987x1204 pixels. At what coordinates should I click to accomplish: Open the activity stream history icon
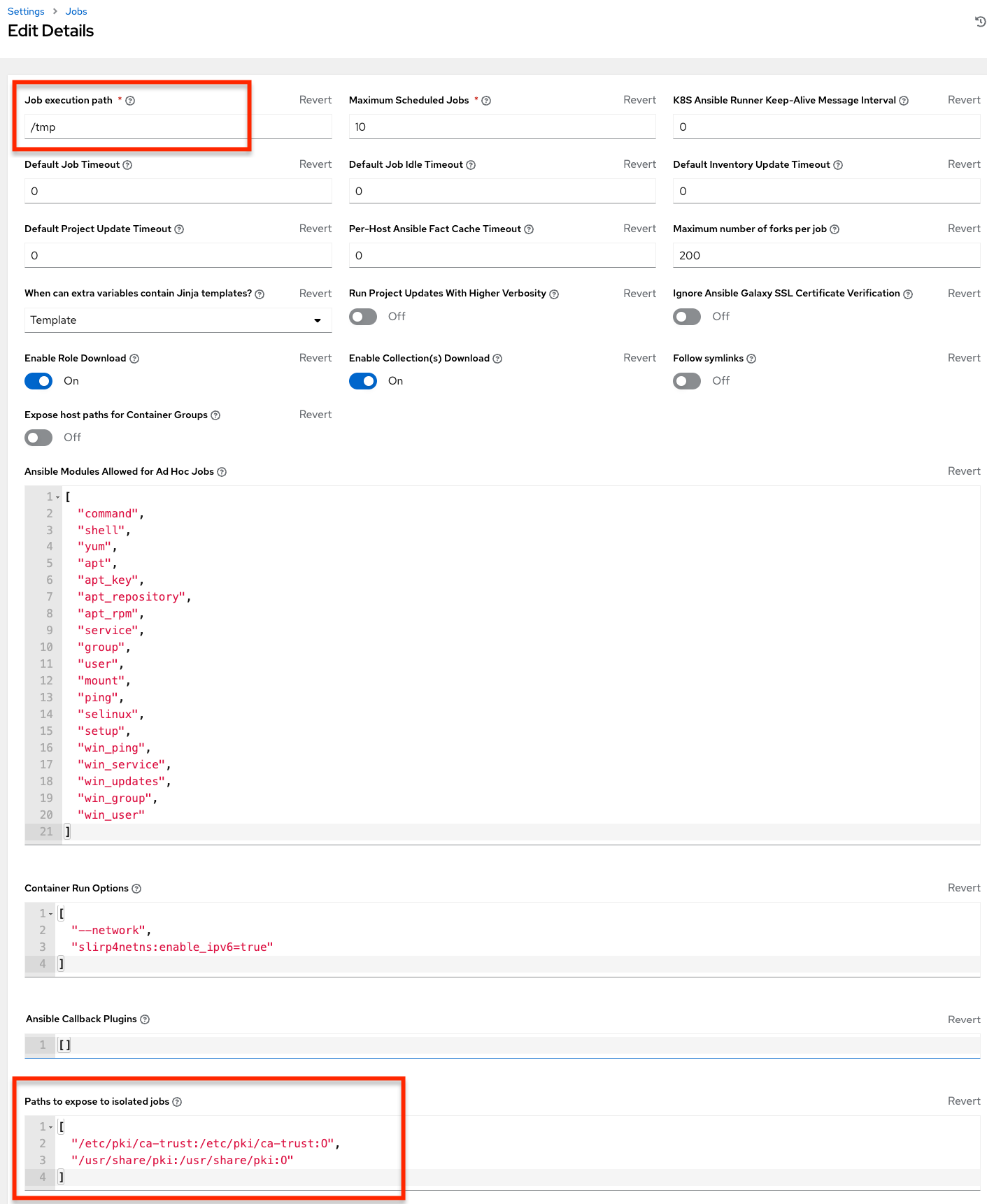(980, 22)
